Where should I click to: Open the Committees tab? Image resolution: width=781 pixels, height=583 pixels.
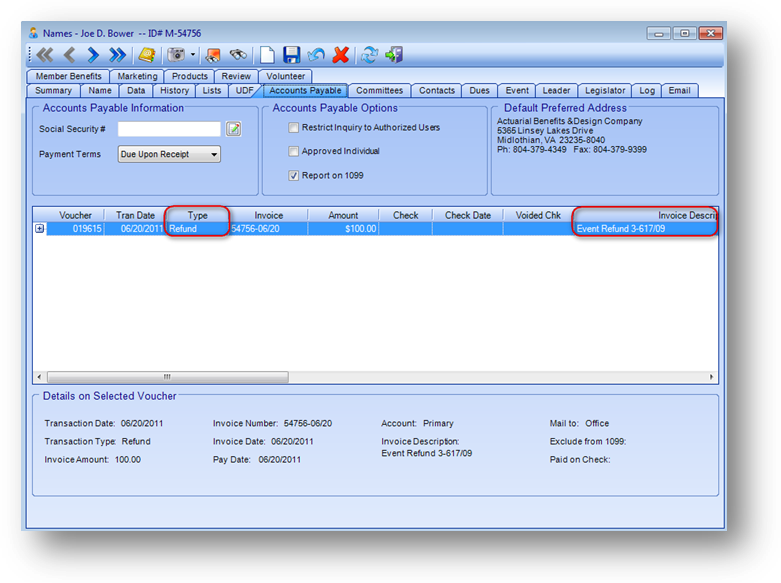[x=380, y=91]
